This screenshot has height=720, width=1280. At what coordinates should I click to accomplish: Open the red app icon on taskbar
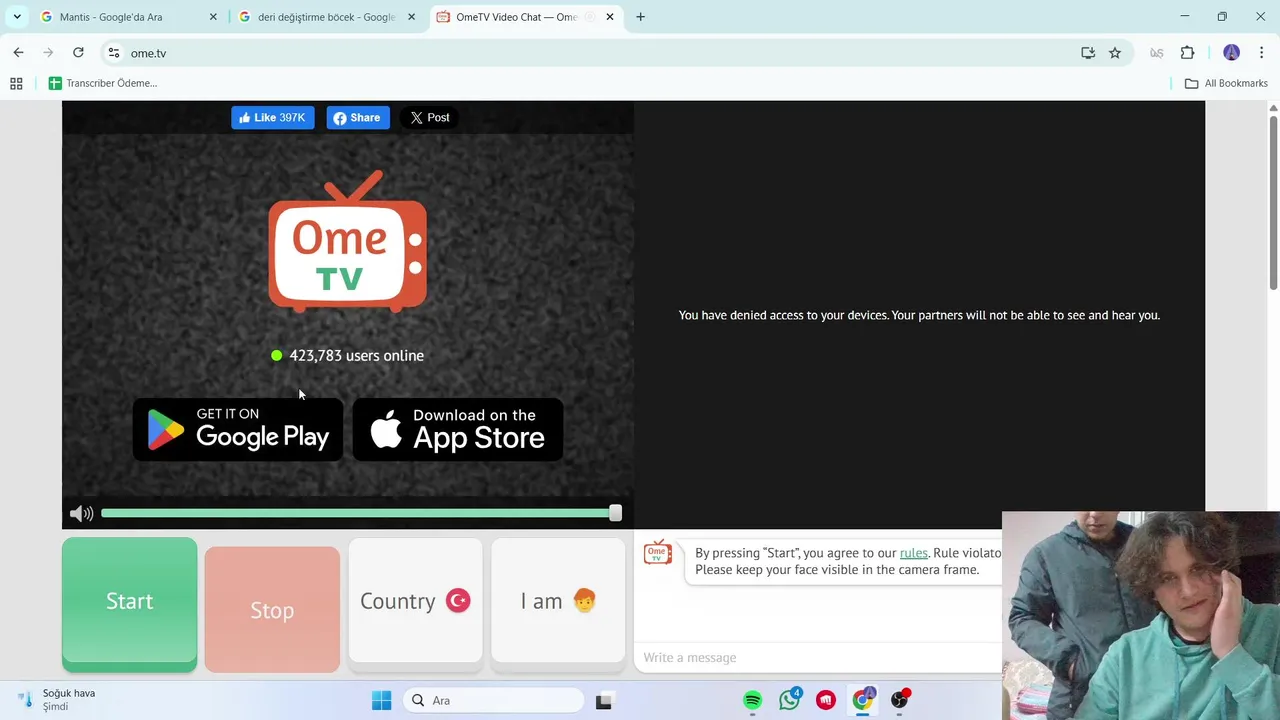coord(826,701)
